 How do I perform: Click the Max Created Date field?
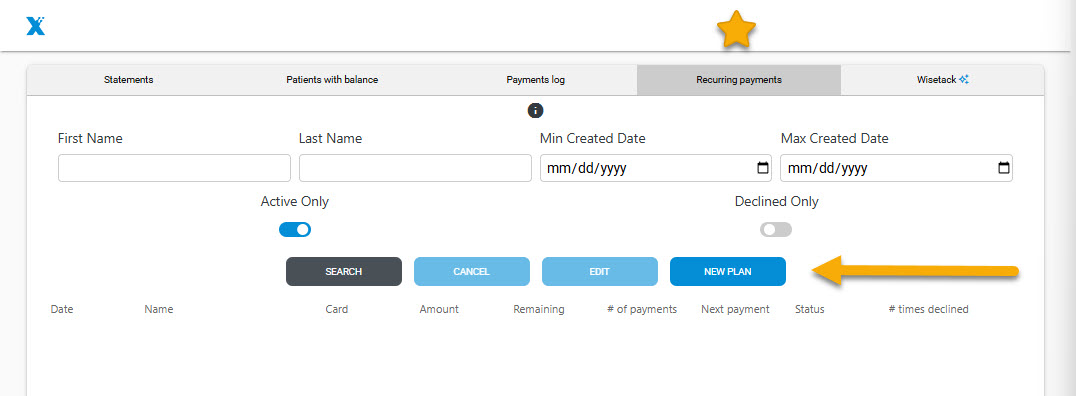pos(896,168)
